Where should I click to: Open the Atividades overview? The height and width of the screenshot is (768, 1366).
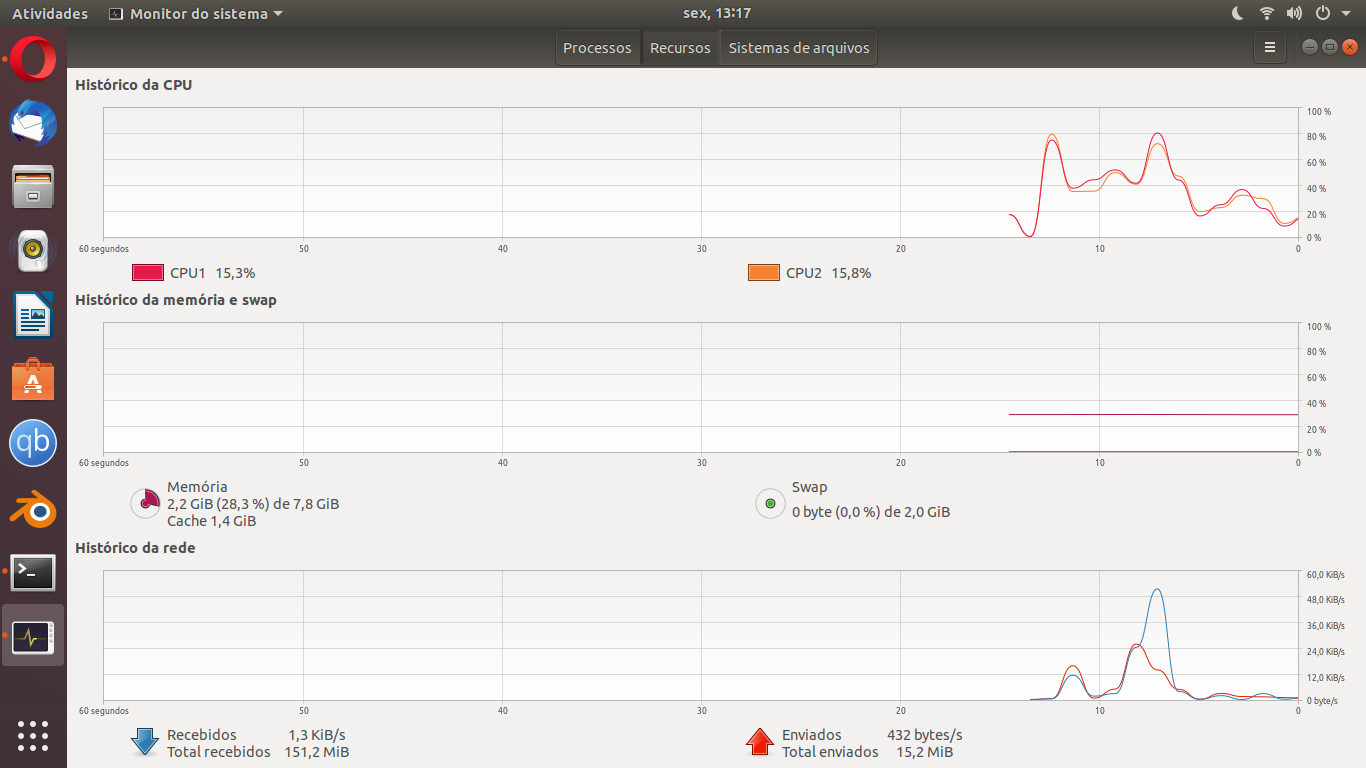[50, 13]
